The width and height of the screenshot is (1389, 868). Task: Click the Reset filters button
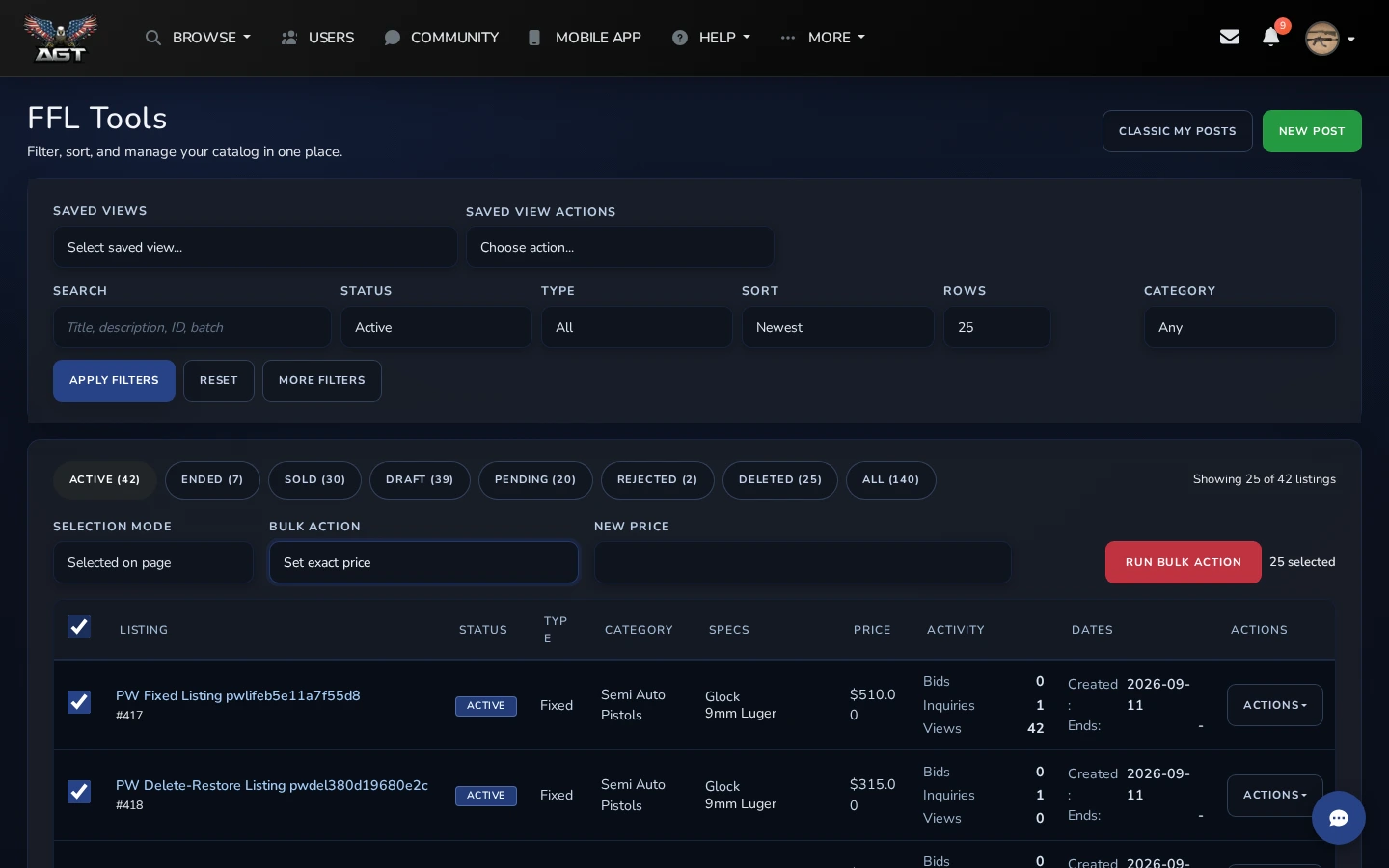pos(219,380)
